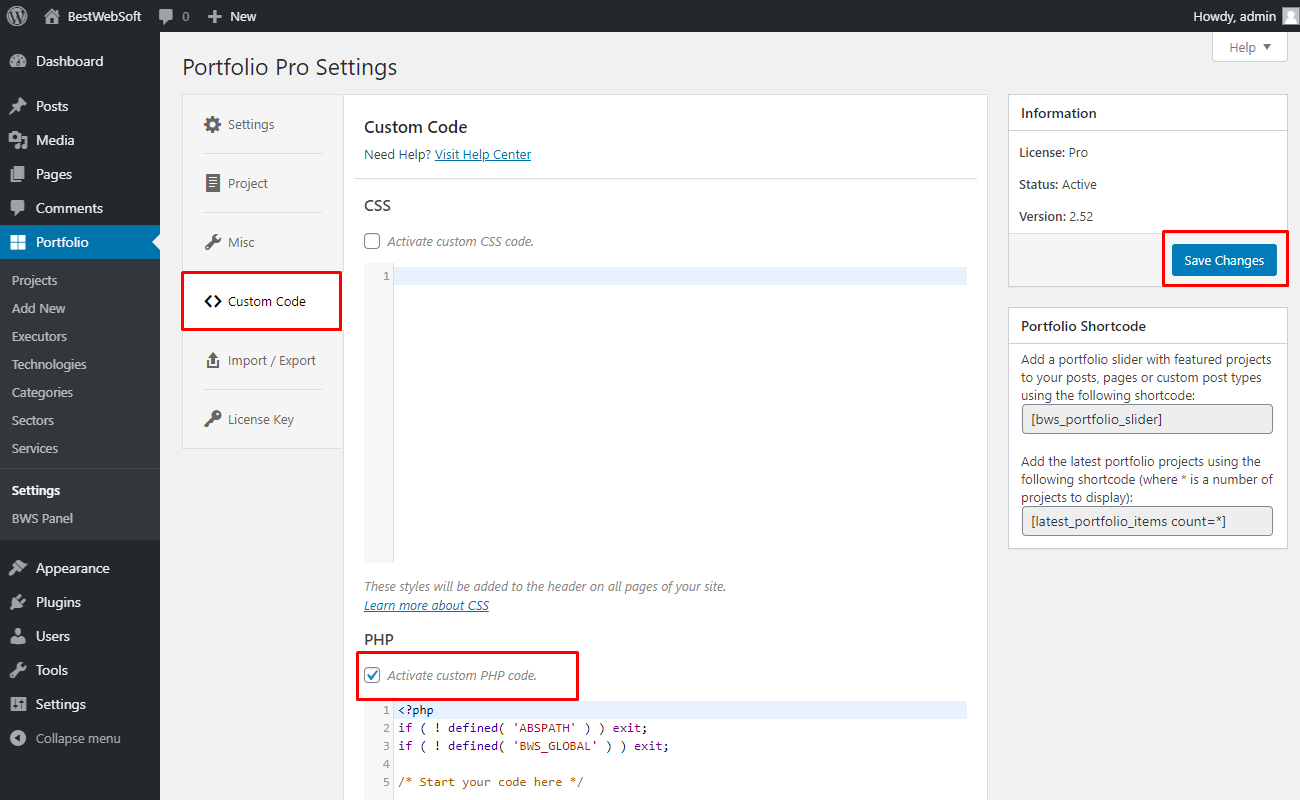Click the admin avatar icon
The image size is (1300, 800).
[1290, 16]
